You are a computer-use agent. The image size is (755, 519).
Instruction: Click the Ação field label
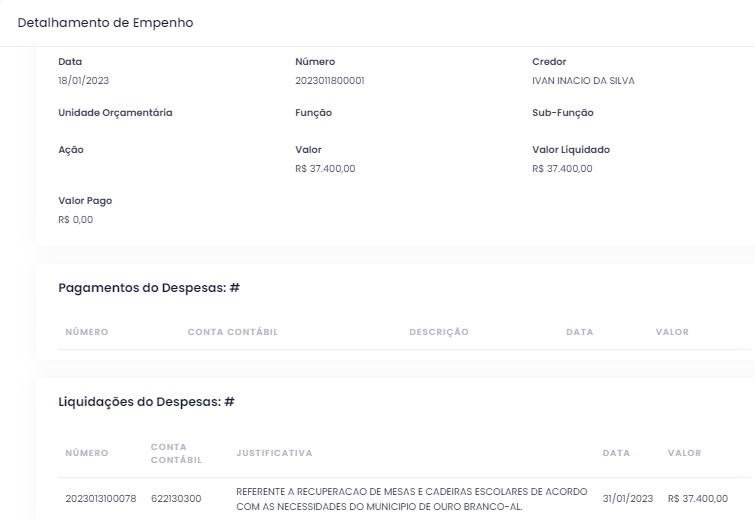[71, 150]
